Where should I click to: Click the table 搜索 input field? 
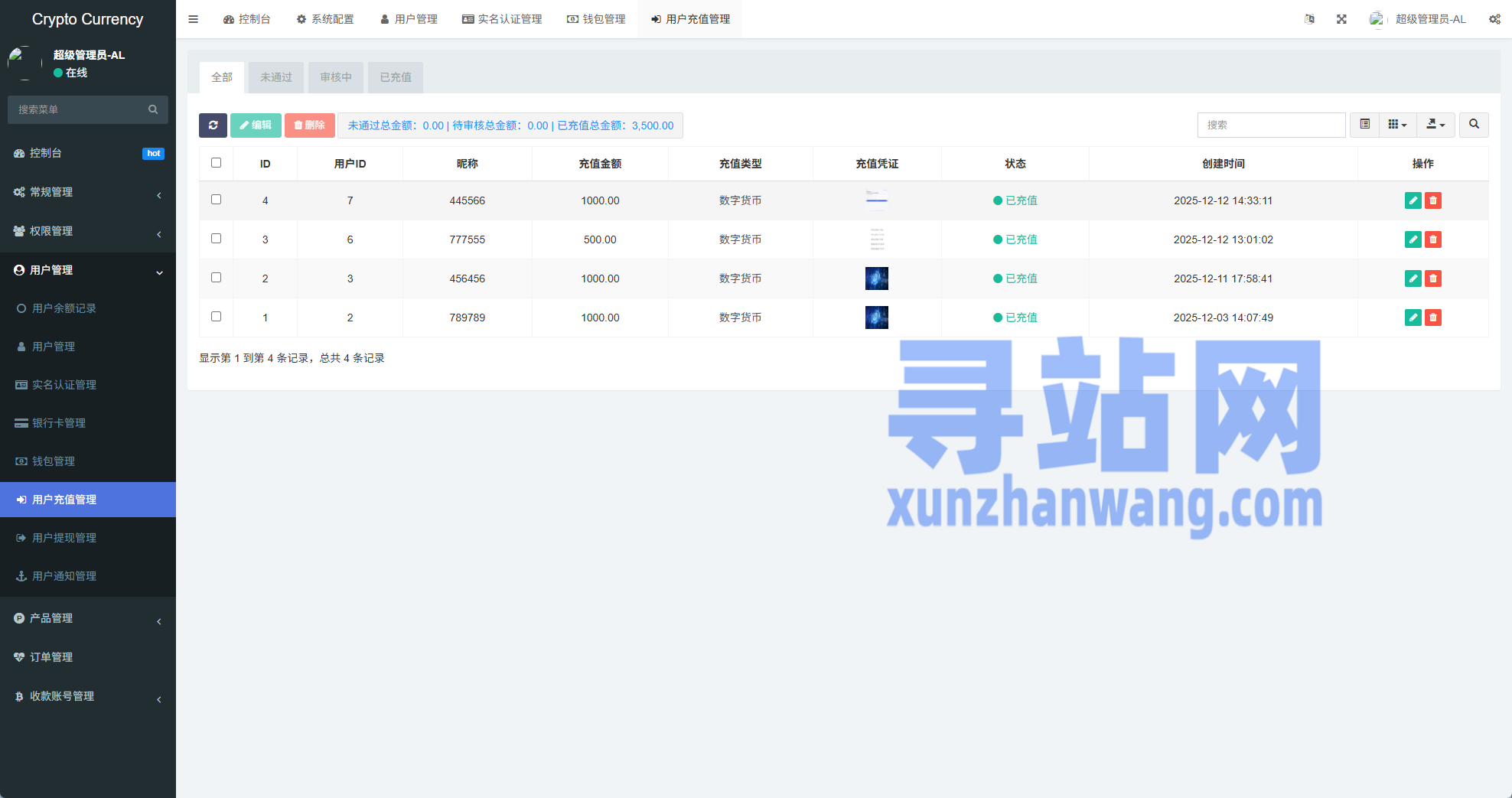(1271, 125)
